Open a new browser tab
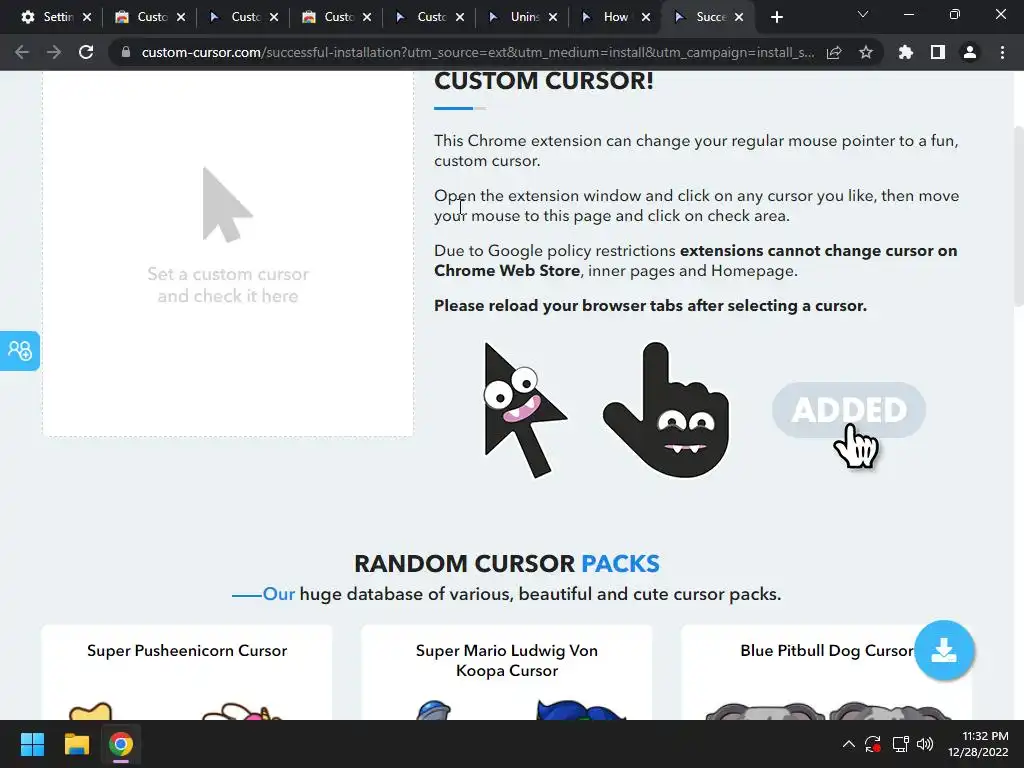This screenshot has height=768, width=1024. tap(776, 17)
